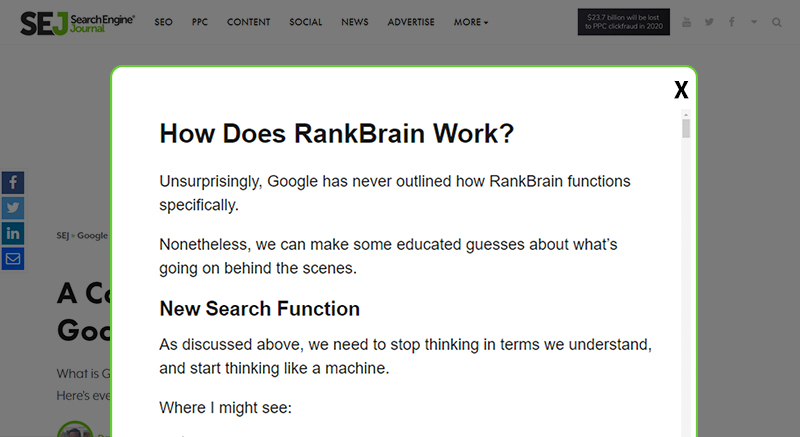Screen dimensions: 800x437
Task: Open the Search Engine Journal logo homepage
Action: 78,23
